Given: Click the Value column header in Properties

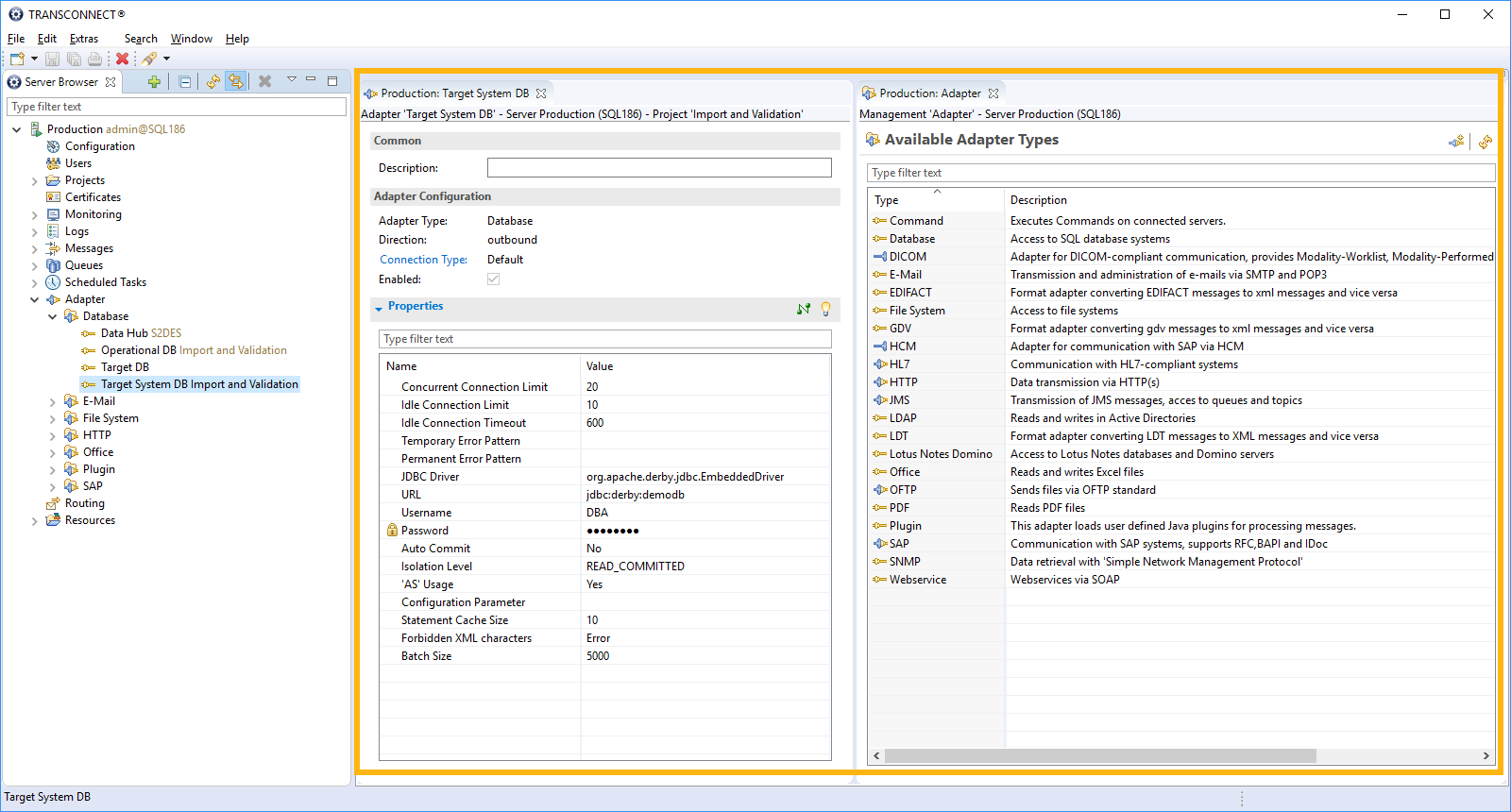Looking at the screenshot, I should click(705, 366).
